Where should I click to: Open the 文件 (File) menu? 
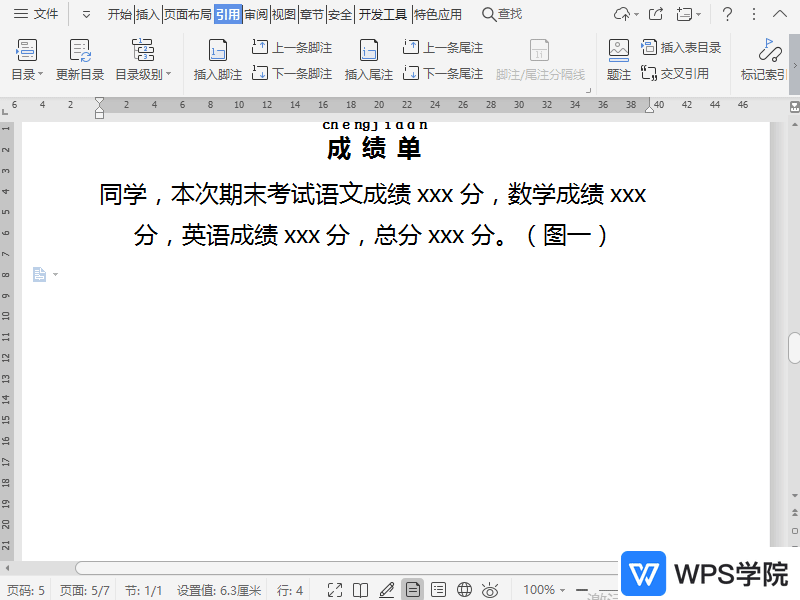36,14
